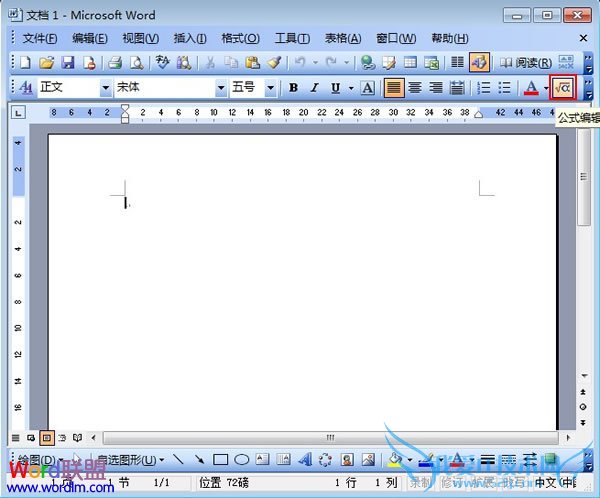The height and width of the screenshot is (498, 600).
Task: Toggle bold formatting
Action: tap(293, 88)
